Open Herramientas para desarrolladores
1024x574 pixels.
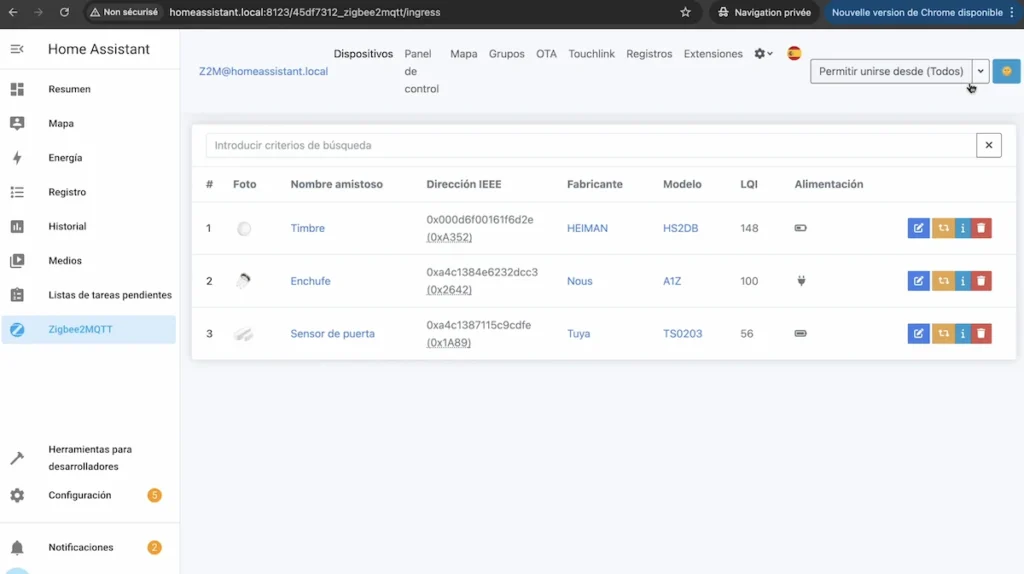88,458
